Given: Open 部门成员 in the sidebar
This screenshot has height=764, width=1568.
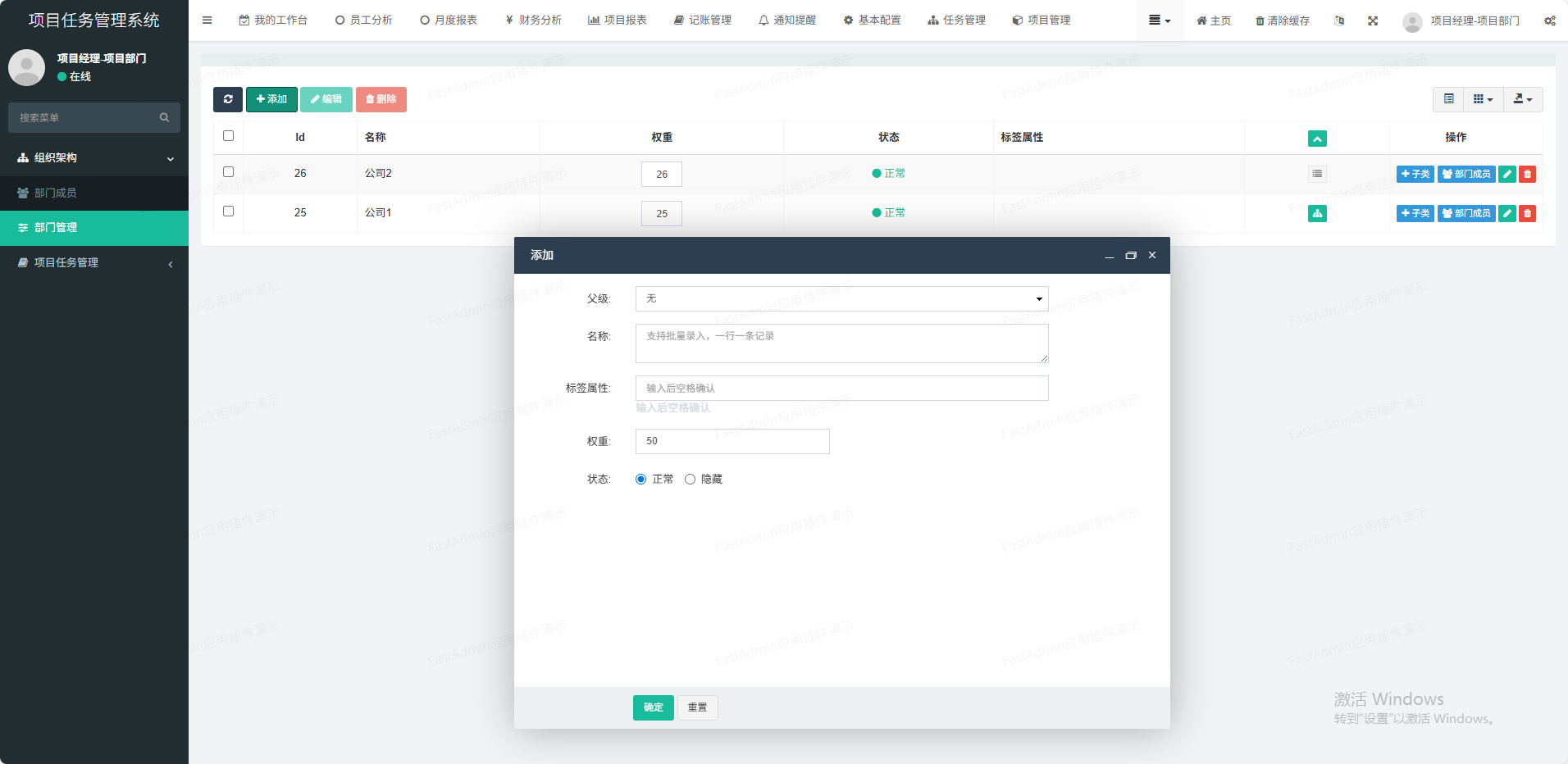Looking at the screenshot, I should pos(56,193).
